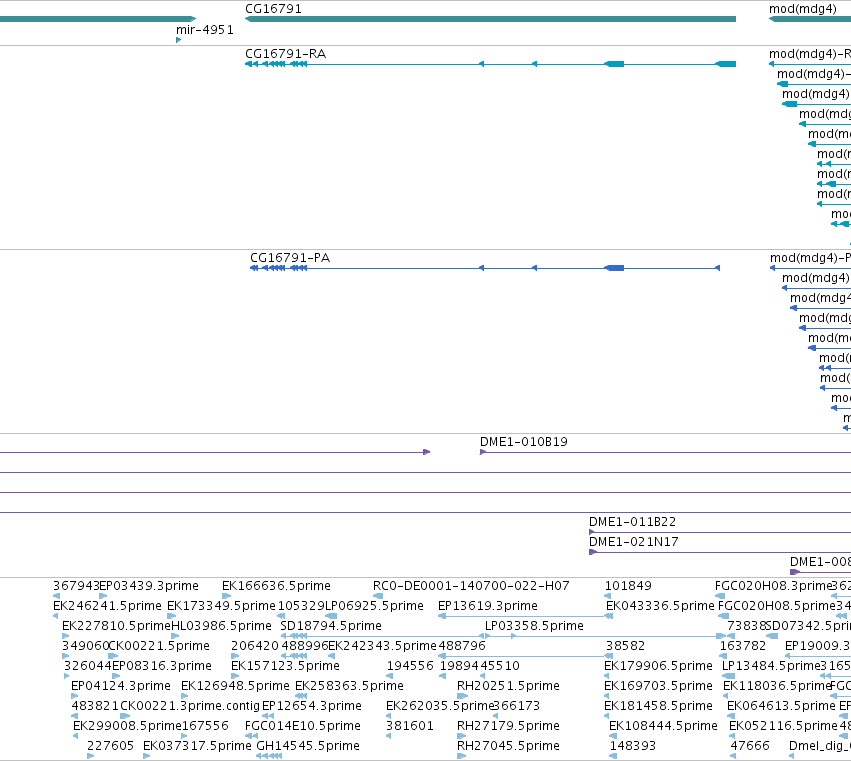Select EST EK262035.5prime
Image resolution: width=851 pixels, height=761 pixels.
coord(440,706)
